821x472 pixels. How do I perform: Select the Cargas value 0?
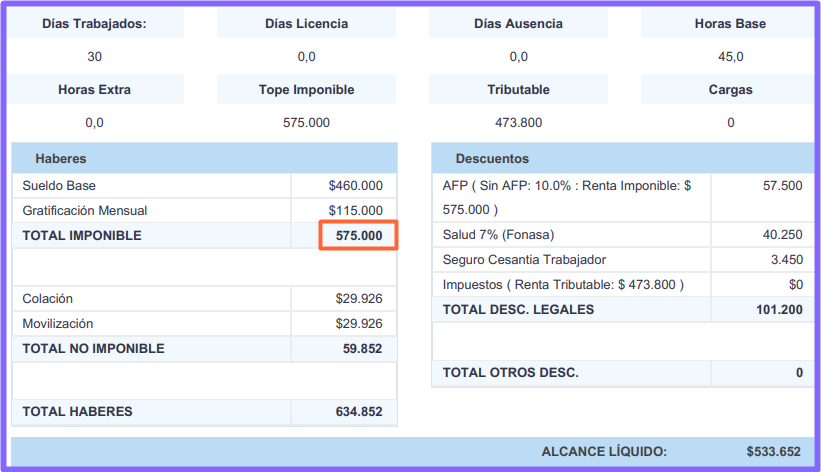pos(730,123)
